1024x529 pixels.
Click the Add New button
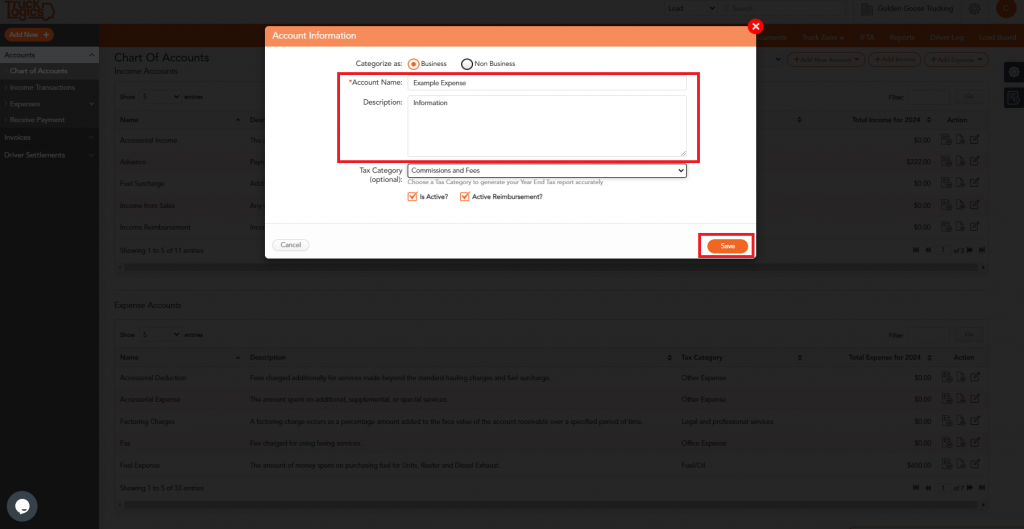(x=29, y=35)
